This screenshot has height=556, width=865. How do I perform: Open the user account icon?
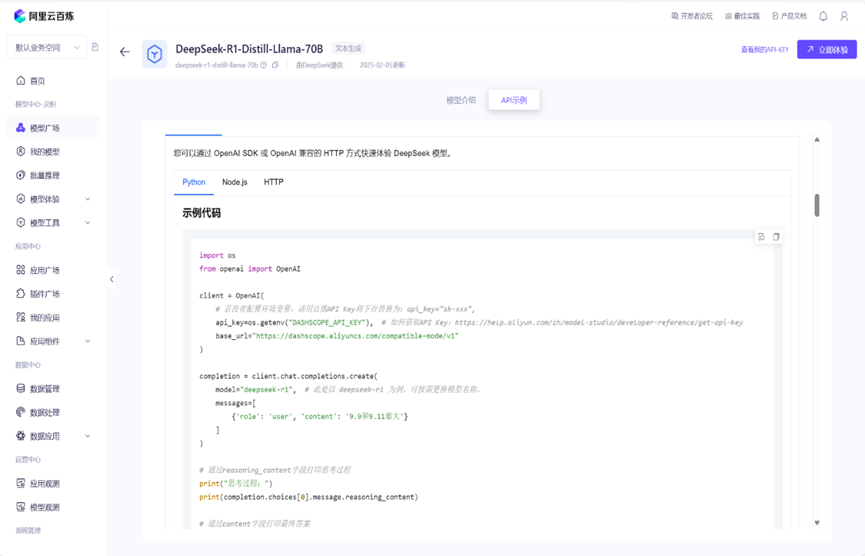(844, 16)
